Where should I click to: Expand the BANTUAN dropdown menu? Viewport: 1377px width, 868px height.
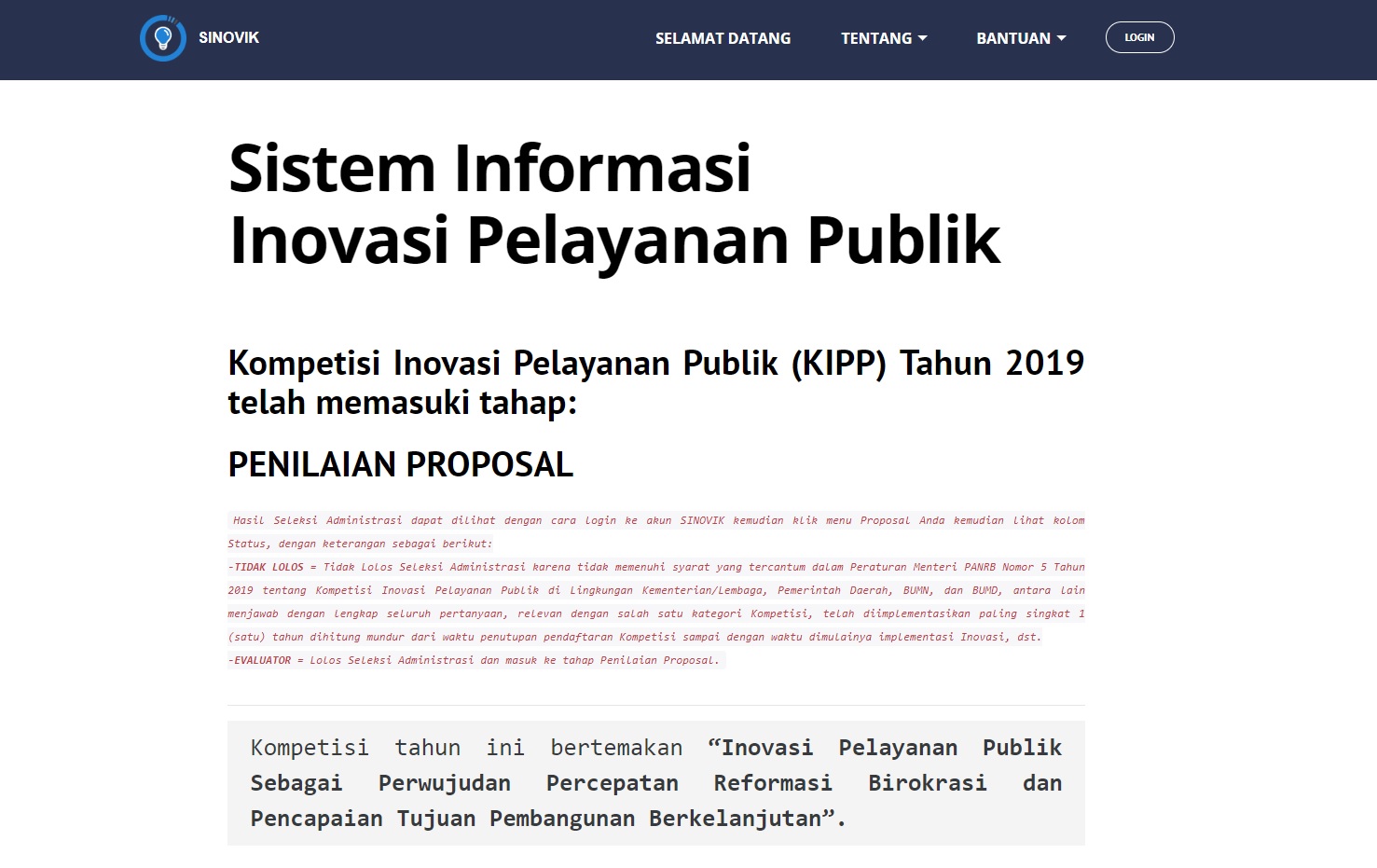pos(1021,38)
